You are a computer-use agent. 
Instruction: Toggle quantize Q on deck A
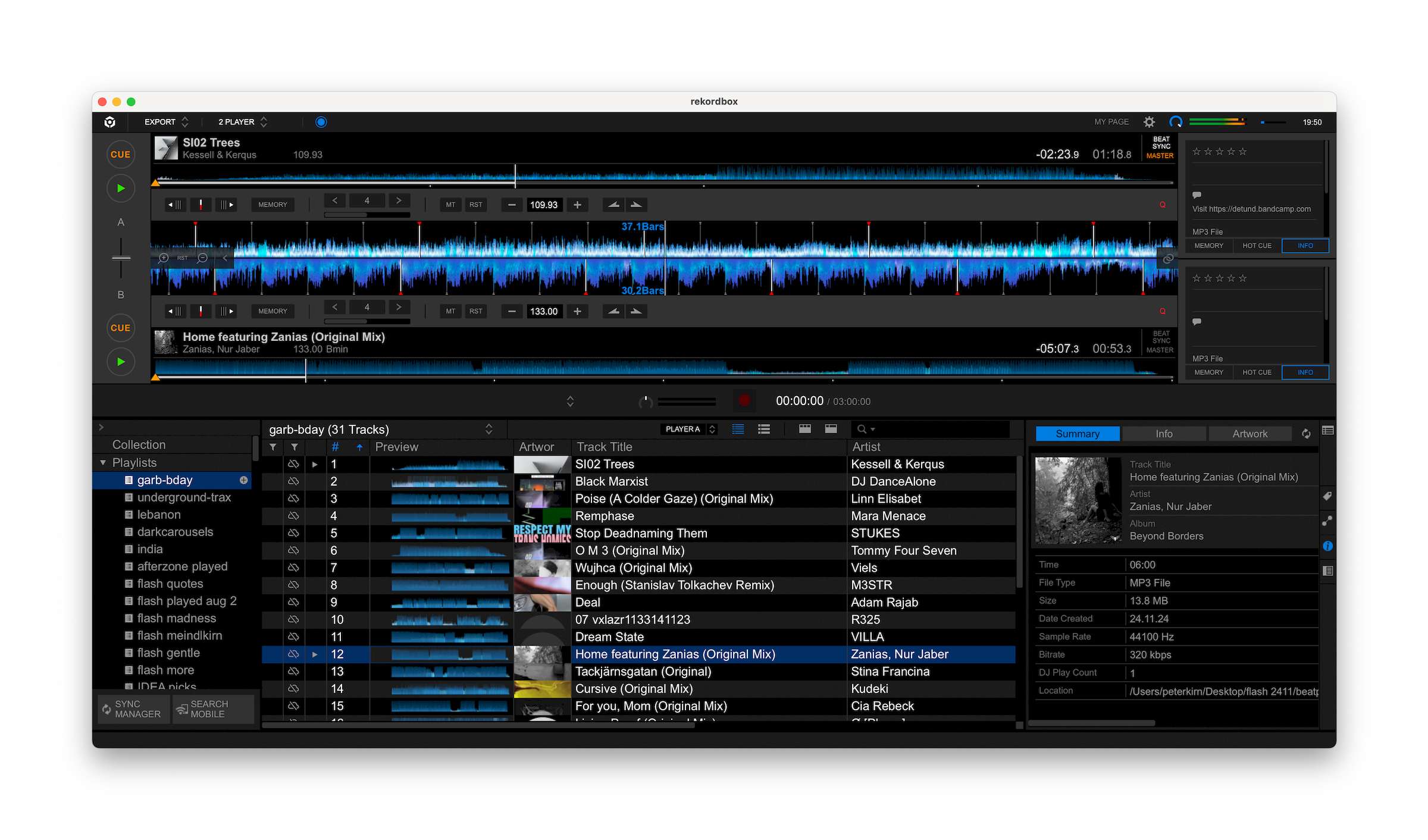pos(1163,204)
